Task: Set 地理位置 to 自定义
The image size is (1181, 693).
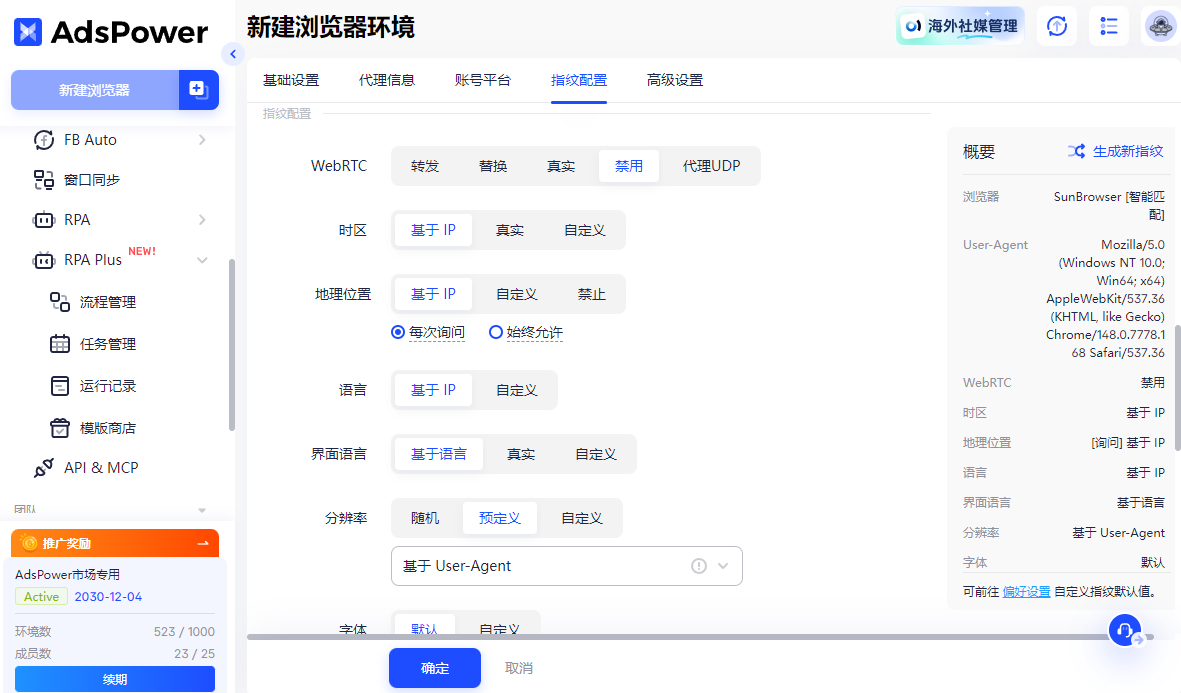Action: click(x=517, y=294)
